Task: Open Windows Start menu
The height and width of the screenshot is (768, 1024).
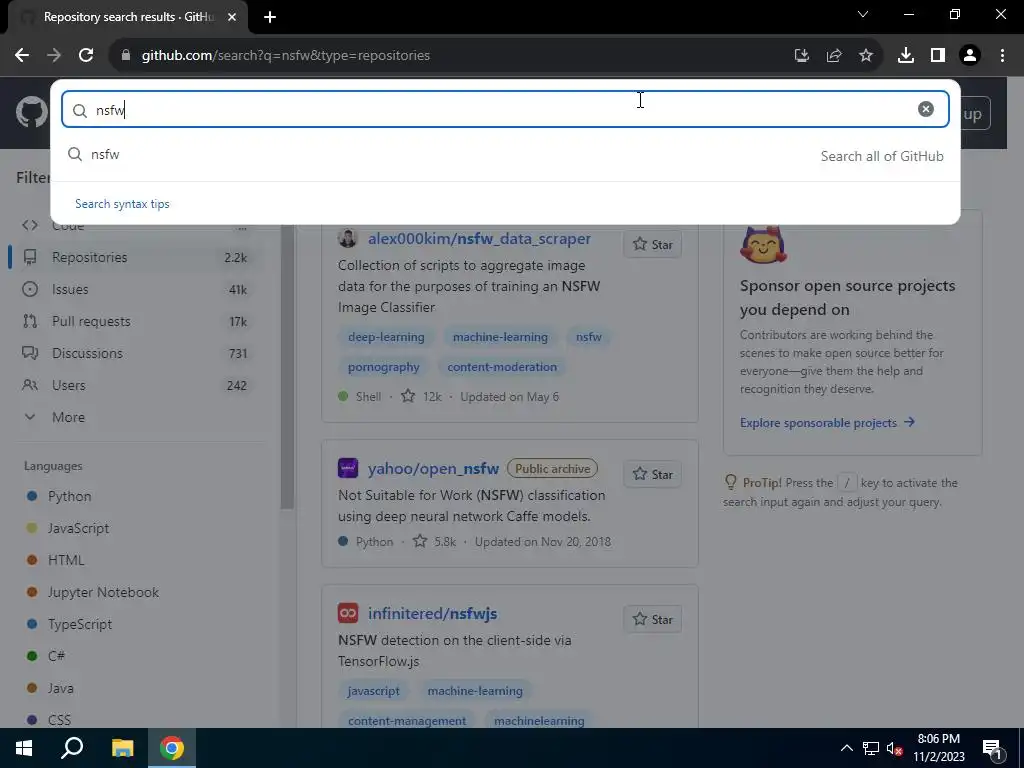Action: pyautogui.click(x=24, y=748)
